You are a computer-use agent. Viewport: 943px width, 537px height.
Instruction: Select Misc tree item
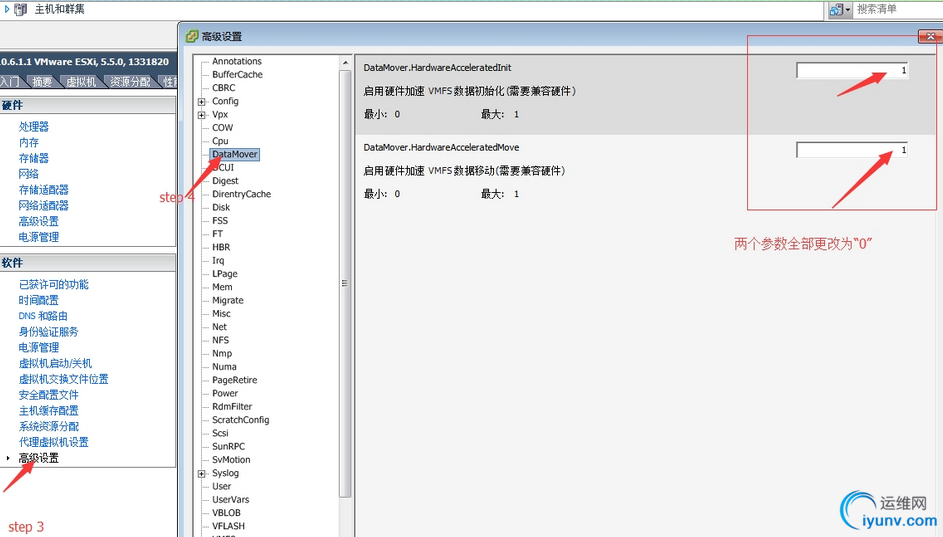(x=221, y=313)
